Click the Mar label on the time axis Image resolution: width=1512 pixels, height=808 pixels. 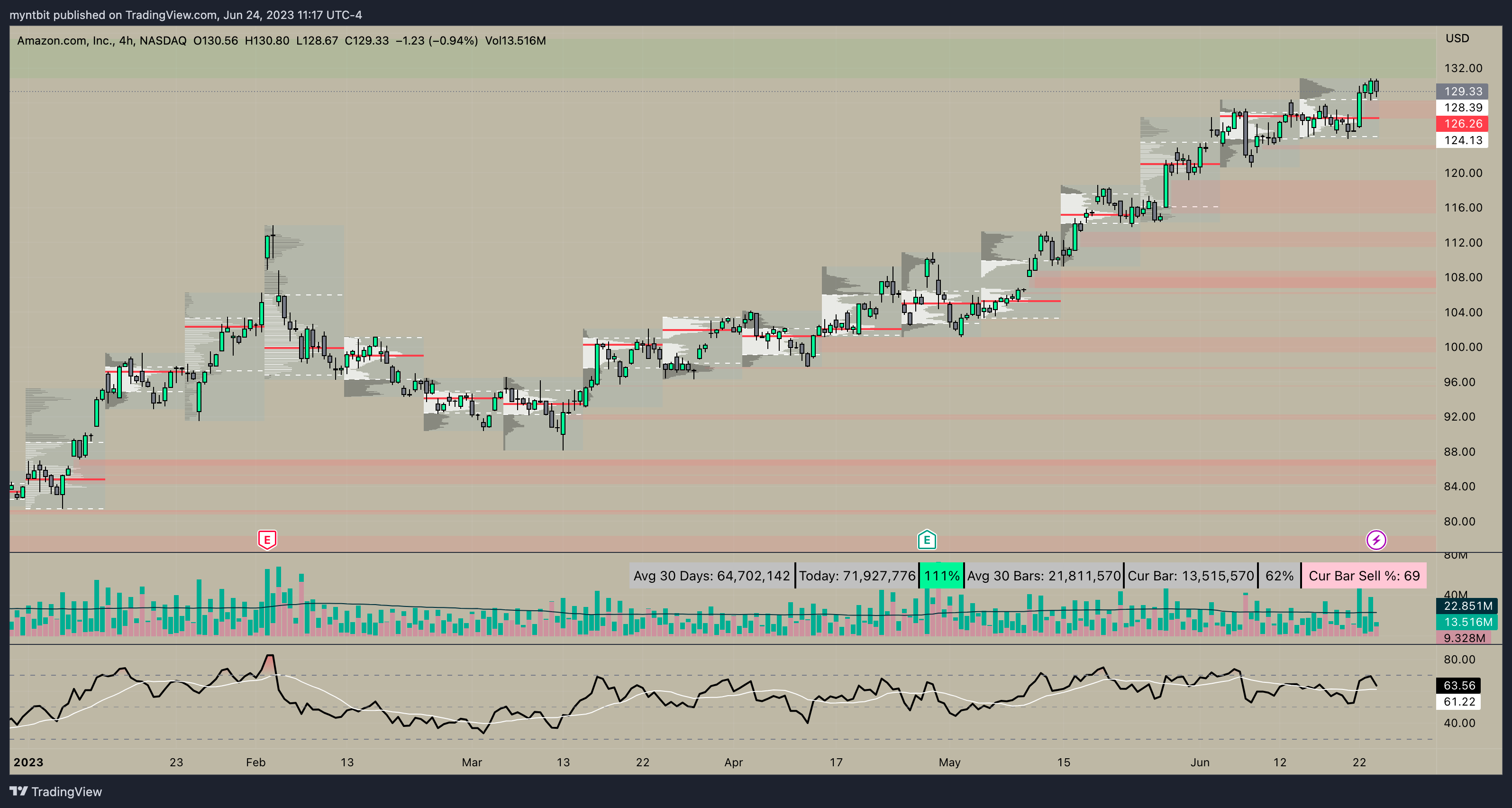471,762
